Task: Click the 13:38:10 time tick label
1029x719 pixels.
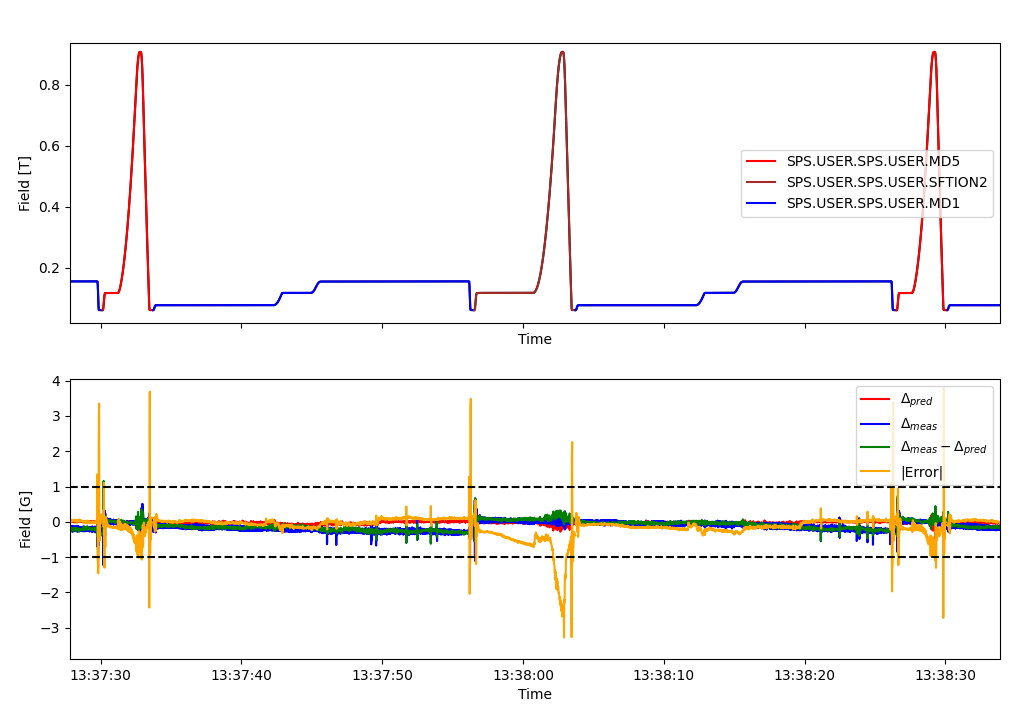Action: [665, 676]
